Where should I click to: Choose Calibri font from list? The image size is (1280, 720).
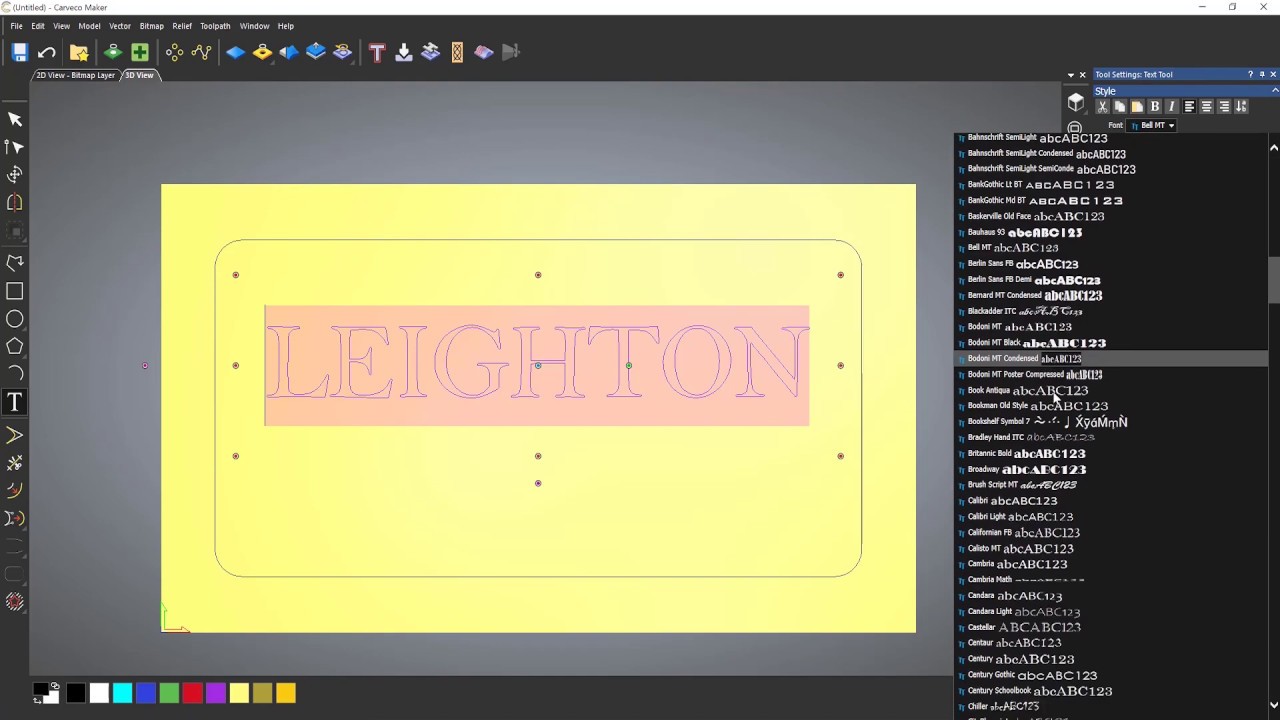point(1111,501)
